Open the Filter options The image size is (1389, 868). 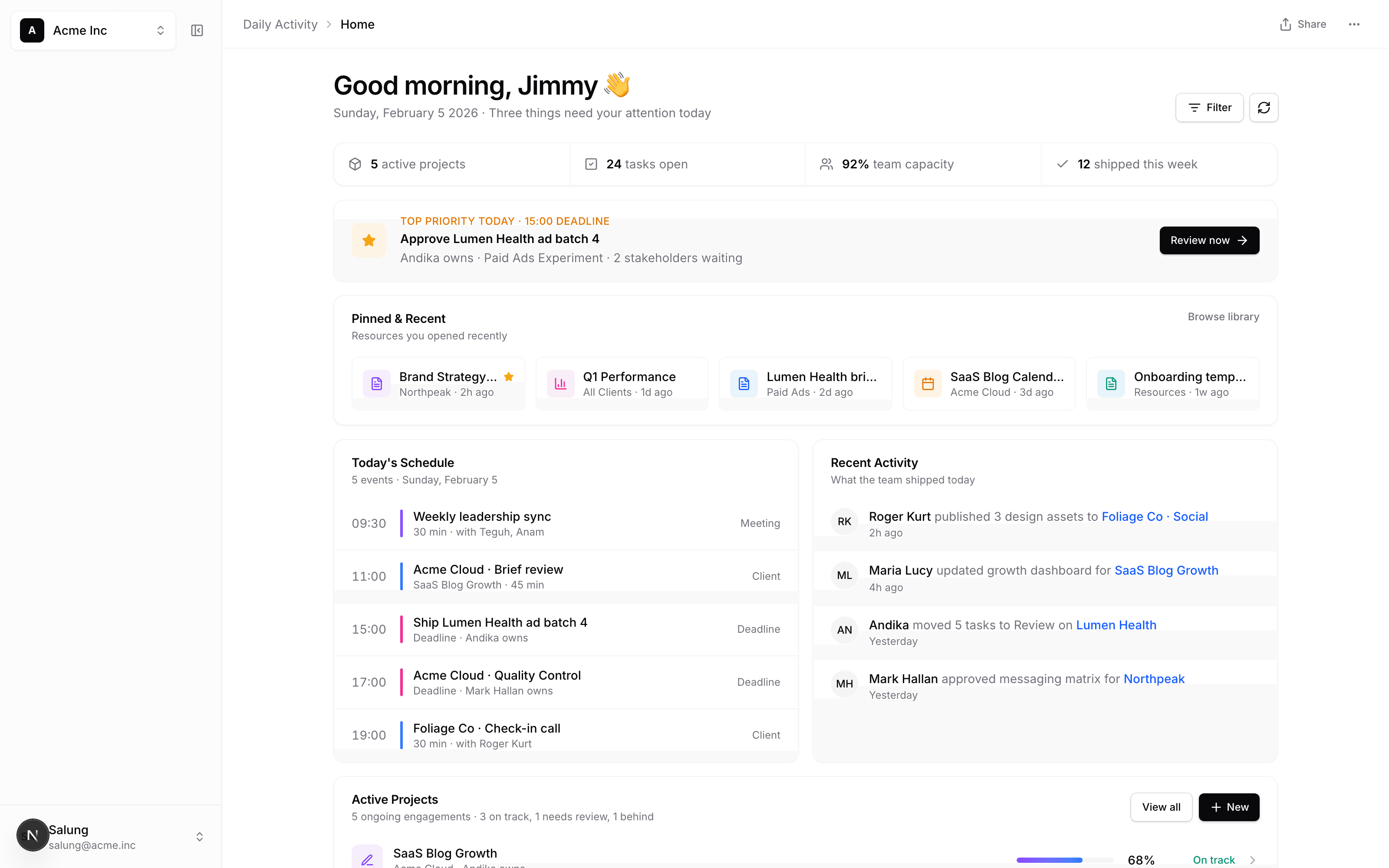pos(1209,107)
